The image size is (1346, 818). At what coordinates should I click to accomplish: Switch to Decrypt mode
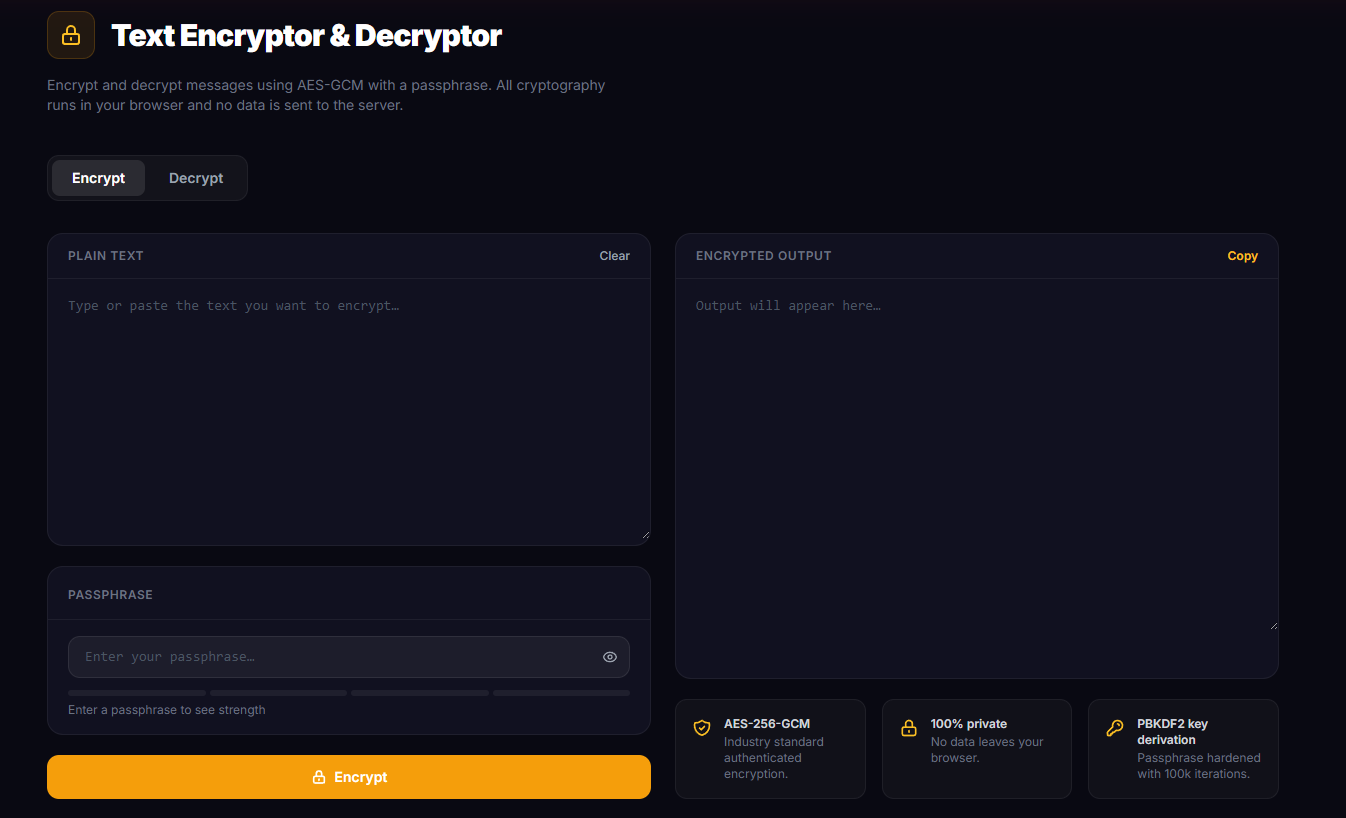pyautogui.click(x=195, y=178)
